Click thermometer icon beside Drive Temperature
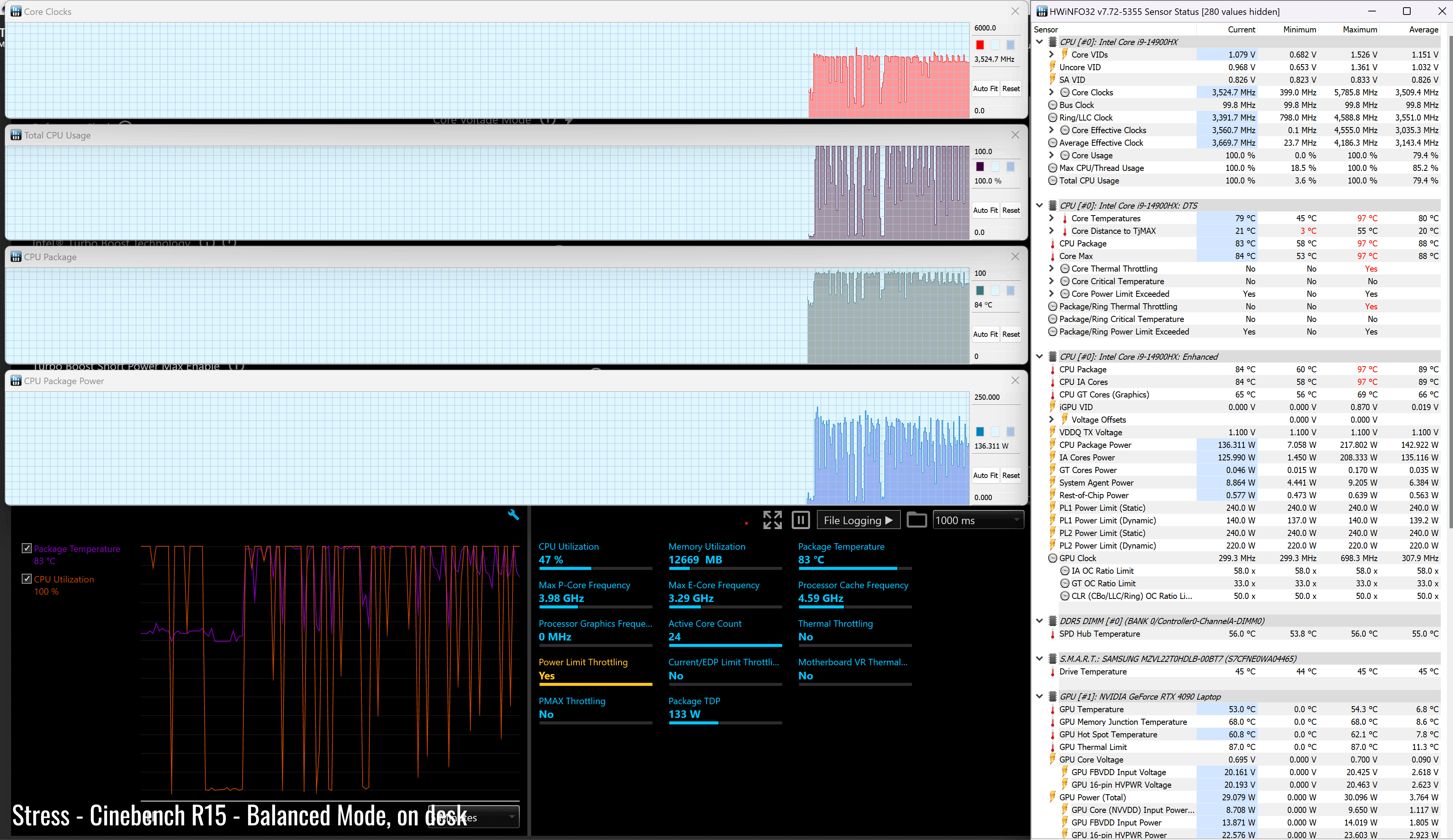Image resolution: width=1453 pixels, height=840 pixels. point(1052,672)
